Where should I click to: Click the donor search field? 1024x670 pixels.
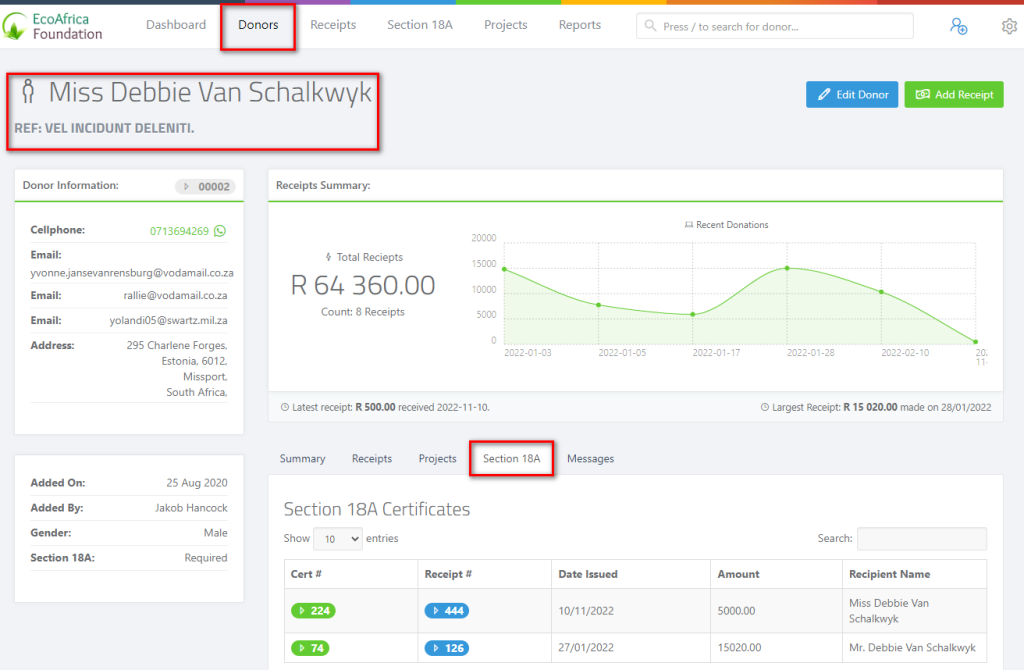click(775, 26)
